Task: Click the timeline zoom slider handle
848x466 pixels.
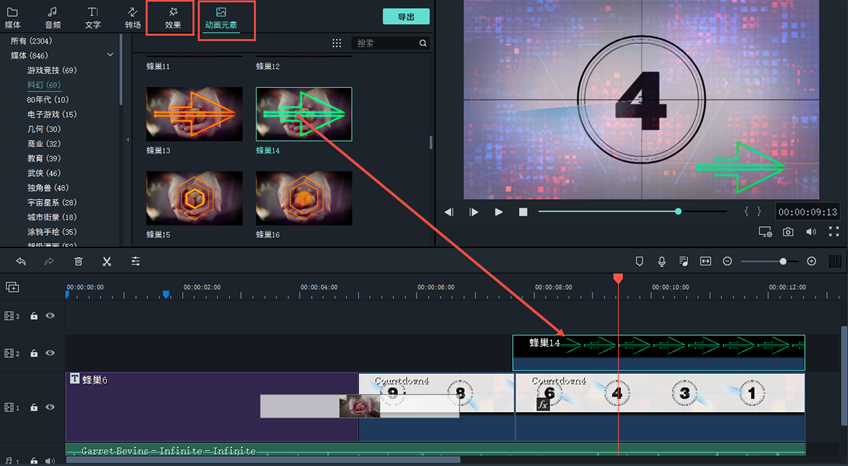Action: (x=783, y=261)
